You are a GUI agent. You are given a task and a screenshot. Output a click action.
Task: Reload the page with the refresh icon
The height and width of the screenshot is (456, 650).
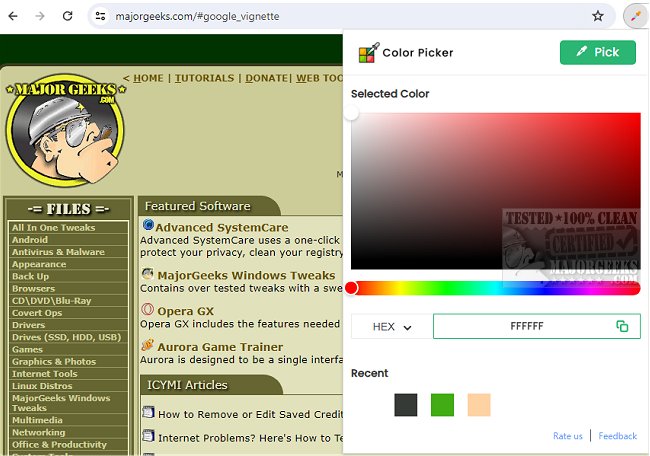coord(68,16)
